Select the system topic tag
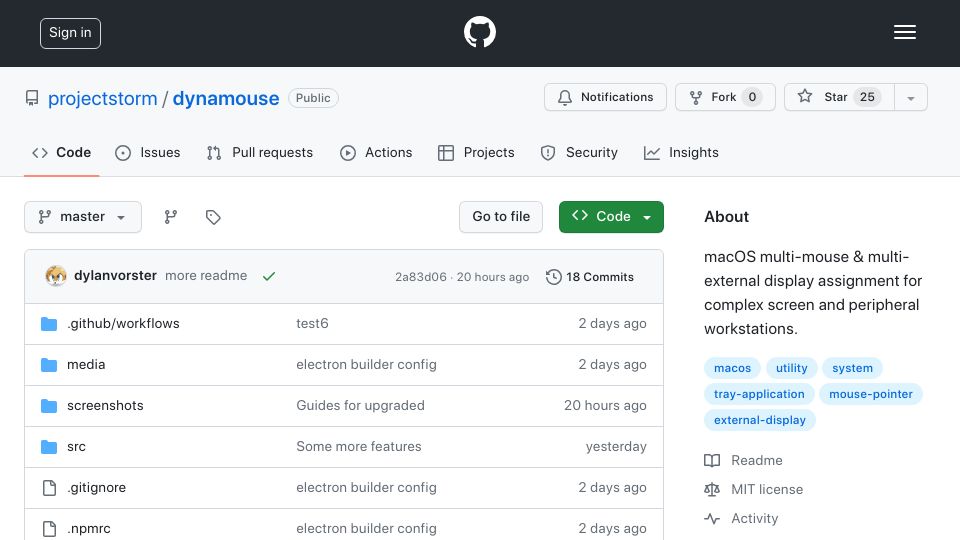Screen dimensions: 960x540 (x=852, y=368)
